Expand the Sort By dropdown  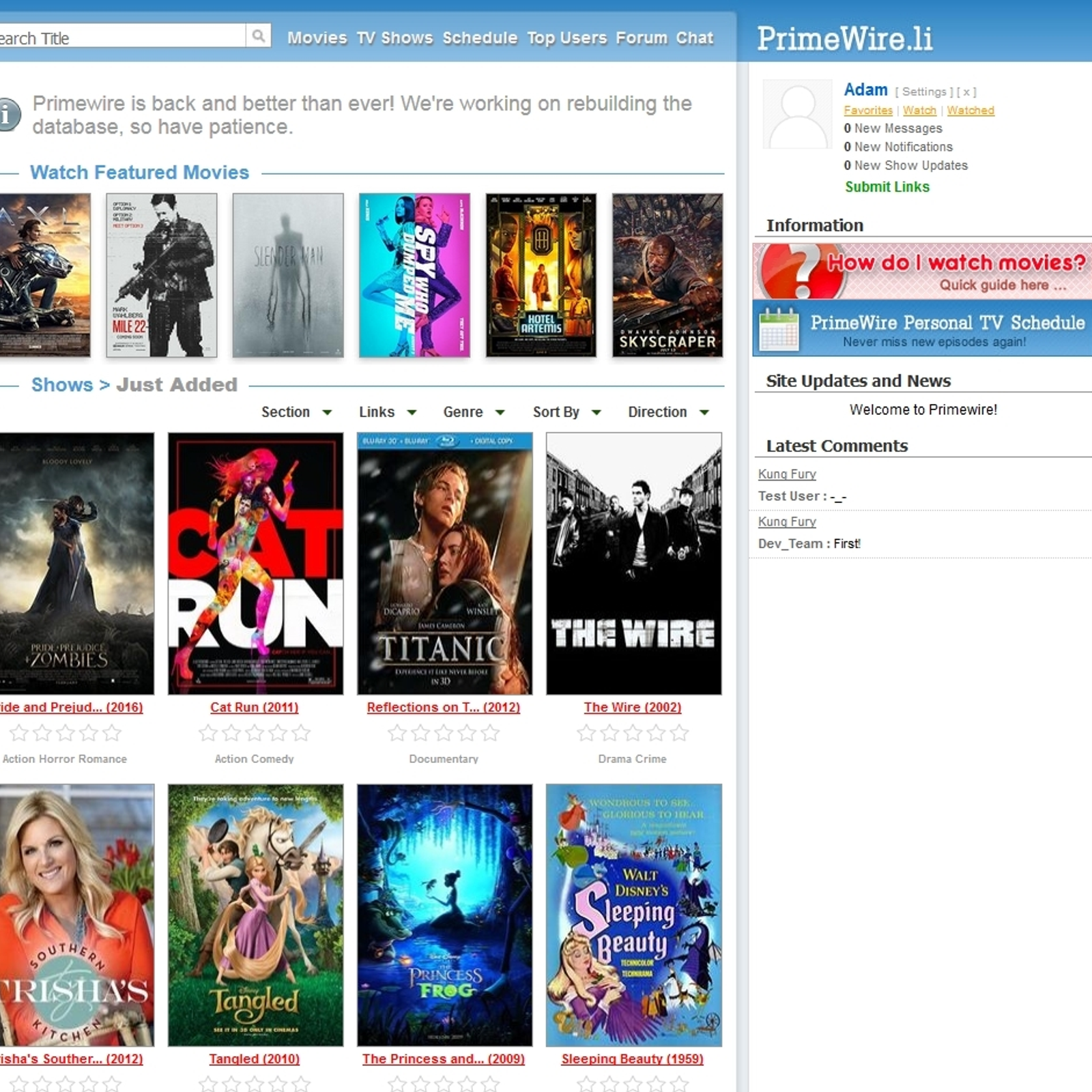pos(566,412)
